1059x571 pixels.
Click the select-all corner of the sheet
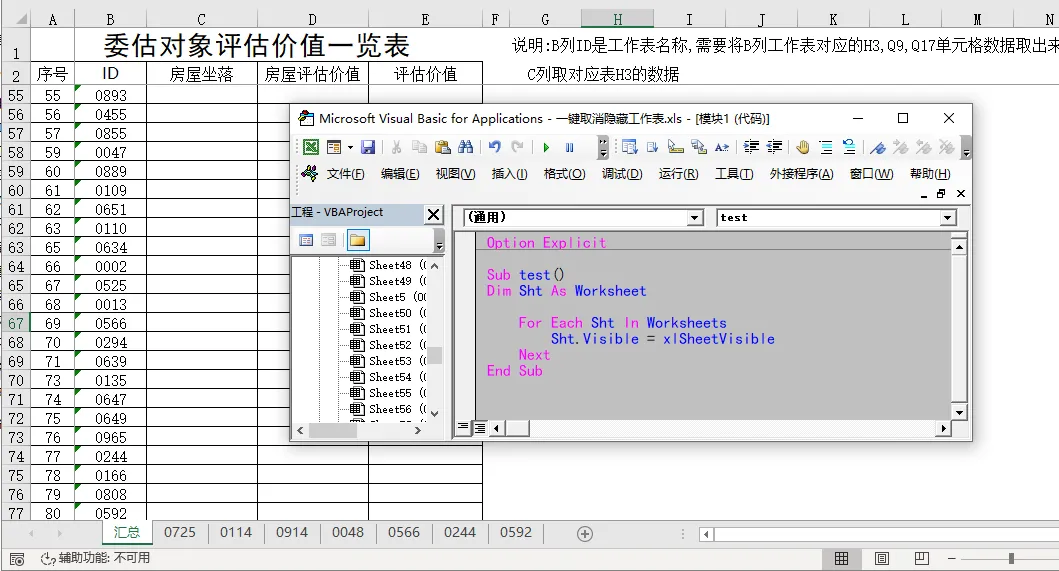[x=16, y=19]
